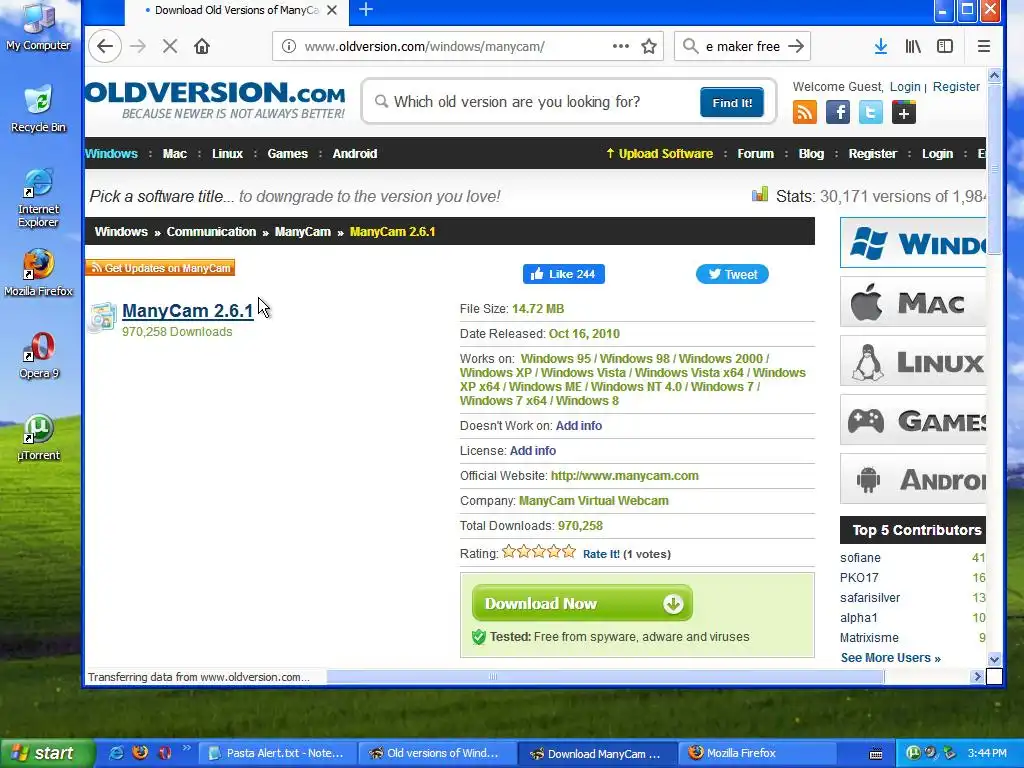Go back to the previous page
Screen dimensions: 1024x768
coord(105,46)
